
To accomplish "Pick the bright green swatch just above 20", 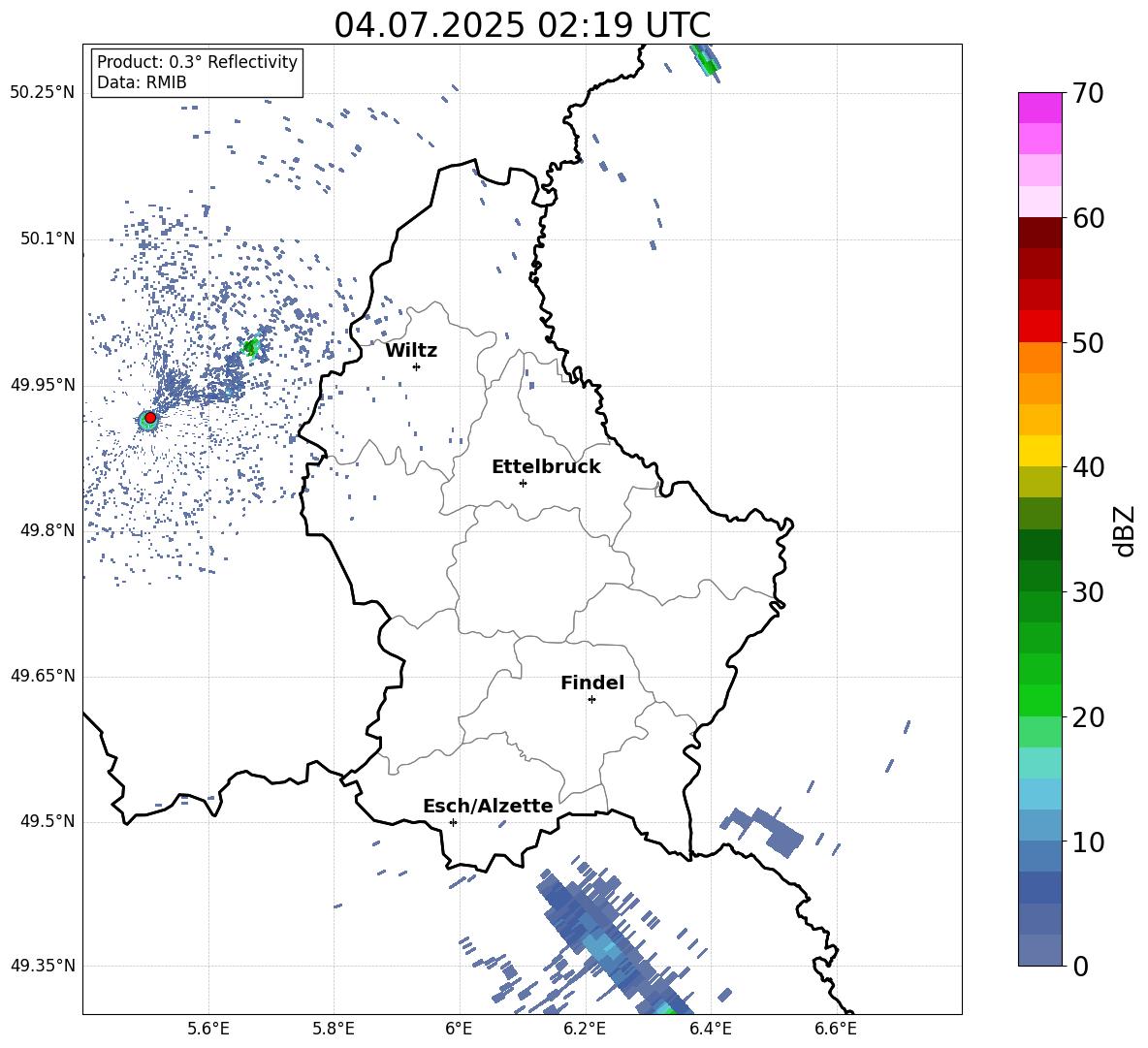I will (1040, 701).
